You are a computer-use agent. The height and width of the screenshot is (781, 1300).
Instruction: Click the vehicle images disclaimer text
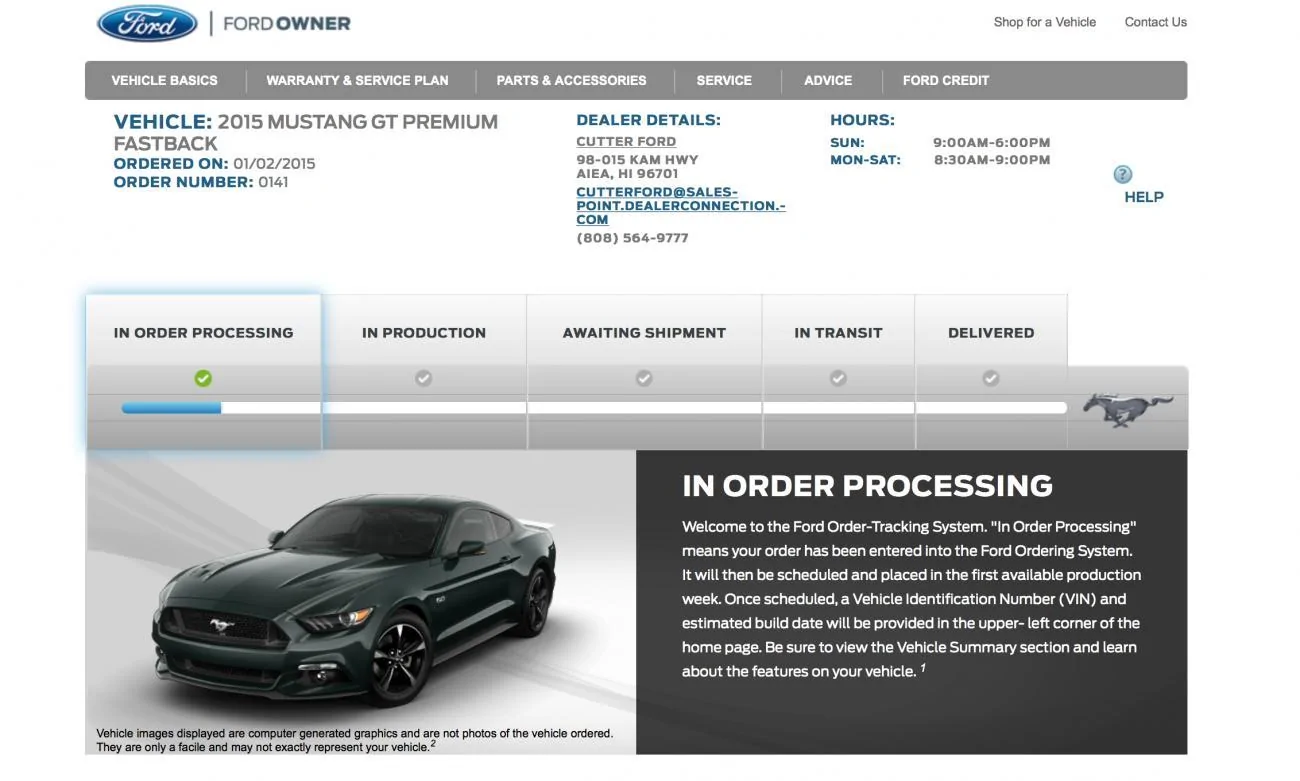coord(355,740)
